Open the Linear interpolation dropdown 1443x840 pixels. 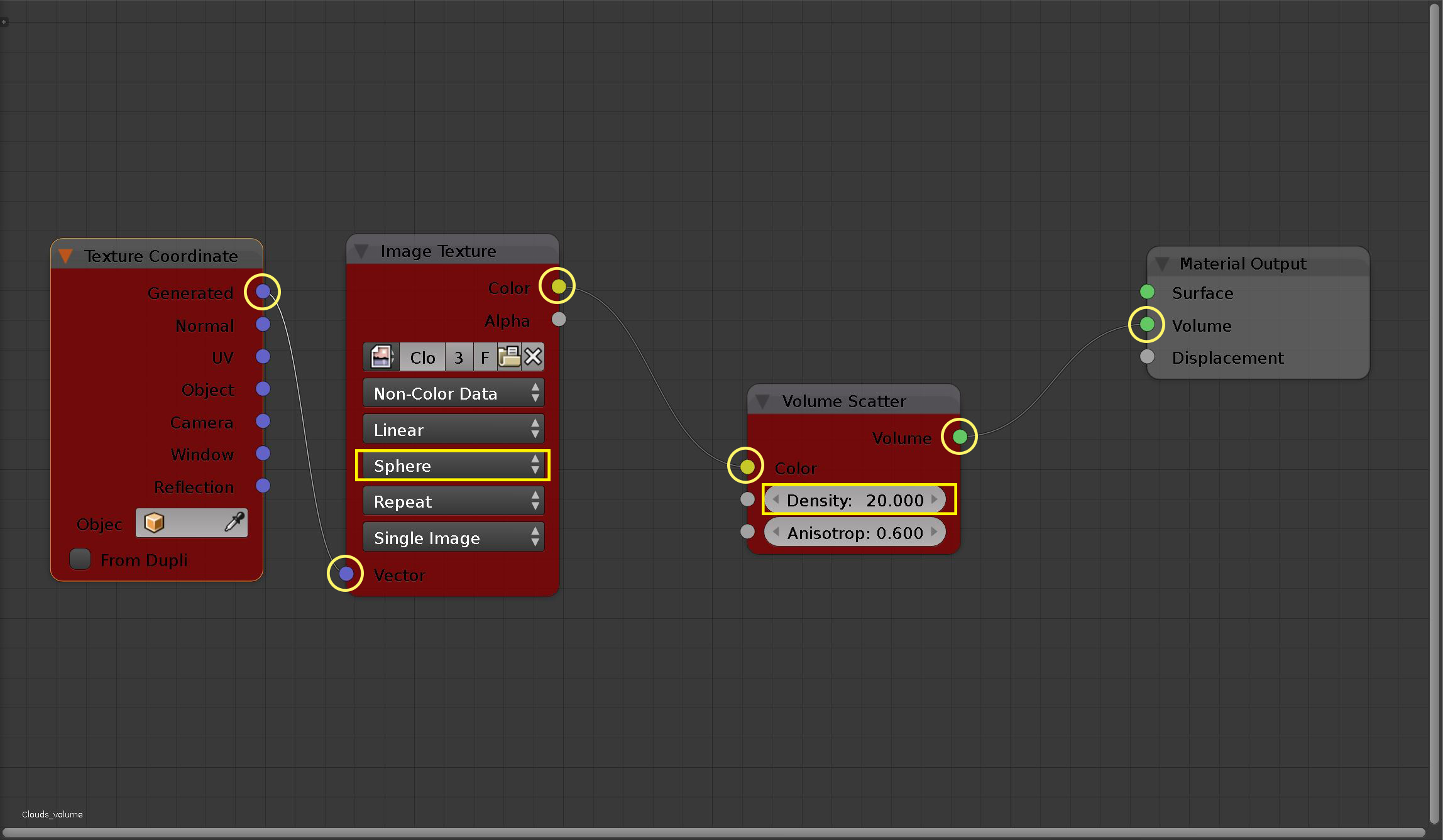[453, 430]
